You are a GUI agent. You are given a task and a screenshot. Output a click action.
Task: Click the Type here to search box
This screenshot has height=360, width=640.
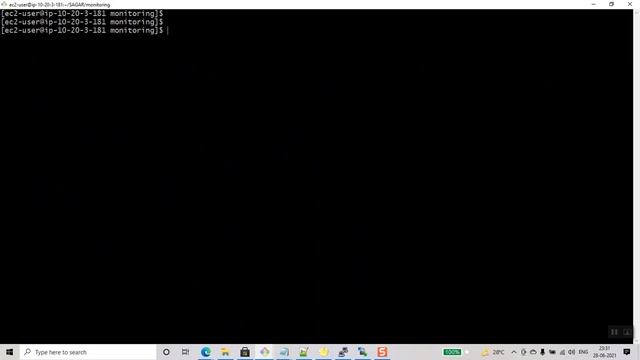88,352
